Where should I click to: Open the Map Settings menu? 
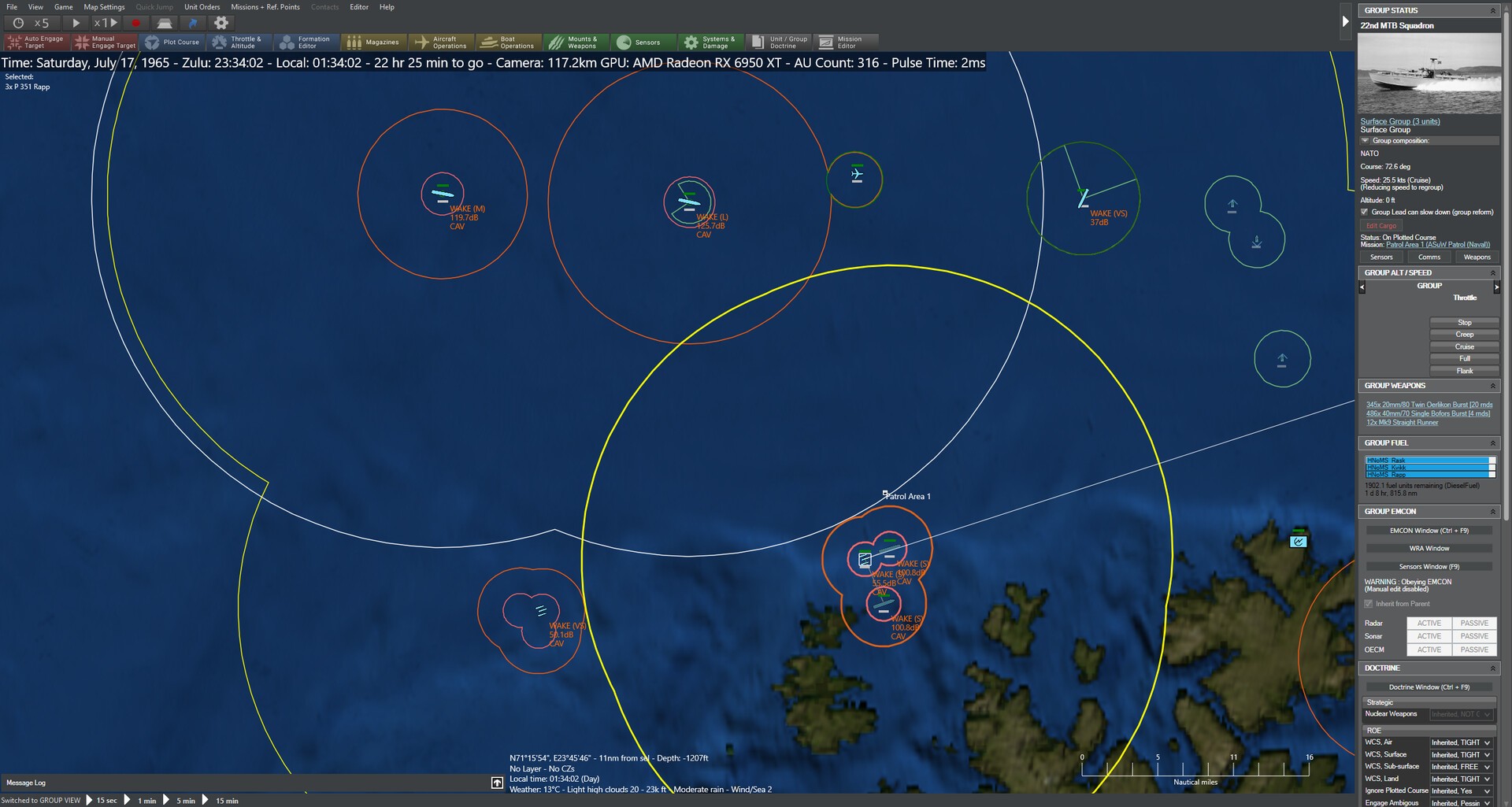(104, 7)
